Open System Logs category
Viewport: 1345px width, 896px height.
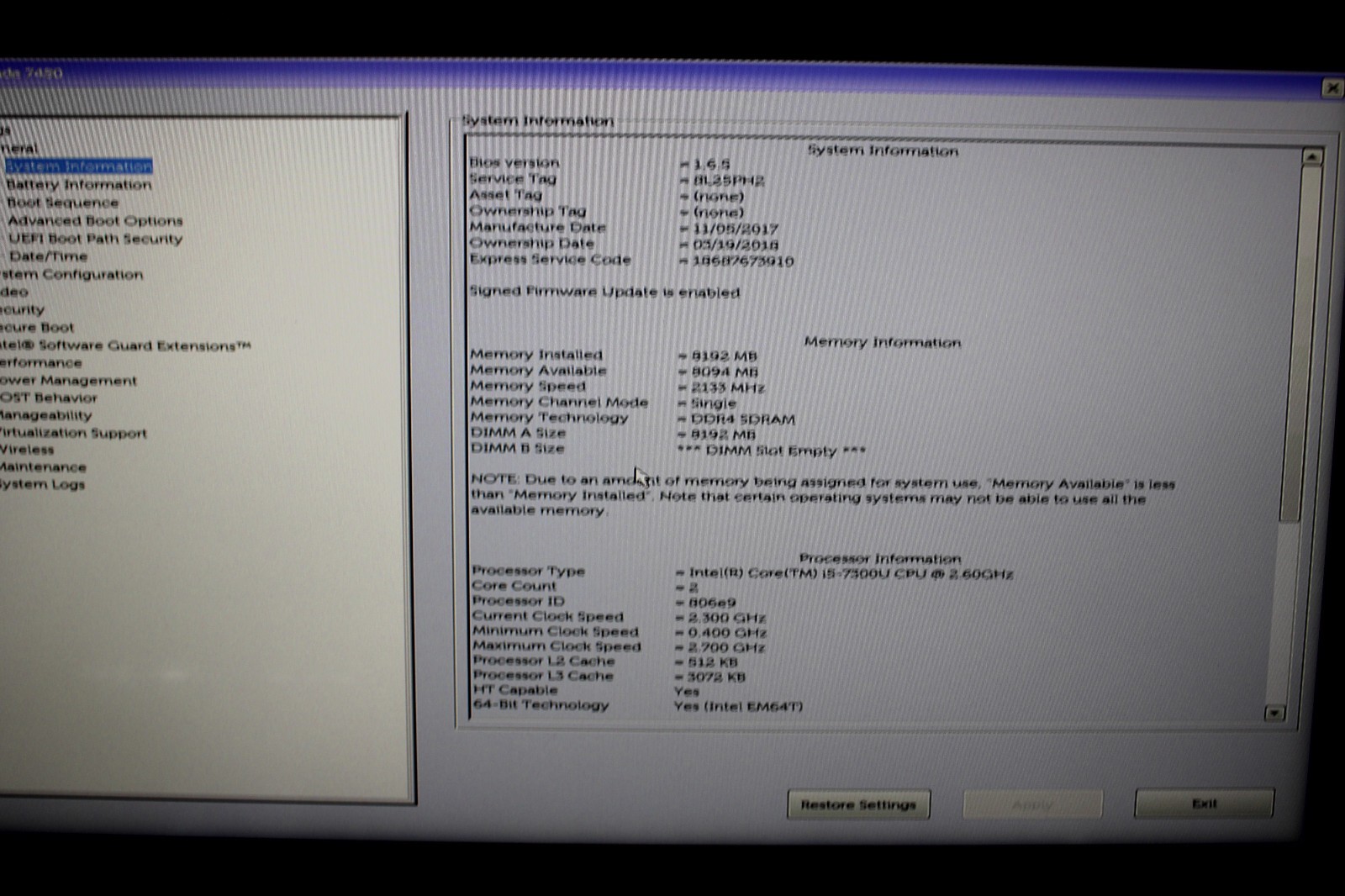(42, 485)
